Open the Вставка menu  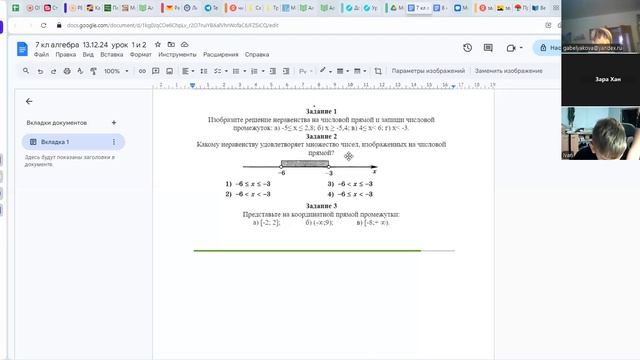(x=112, y=54)
